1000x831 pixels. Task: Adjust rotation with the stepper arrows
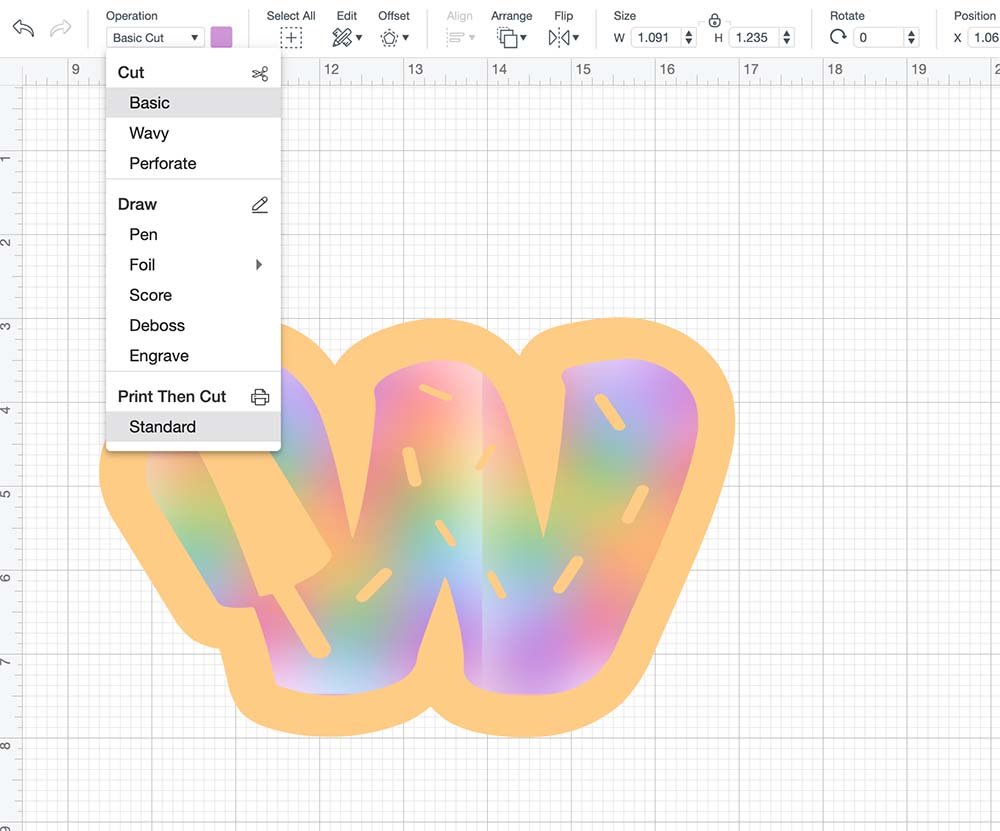click(x=911, y=38)
